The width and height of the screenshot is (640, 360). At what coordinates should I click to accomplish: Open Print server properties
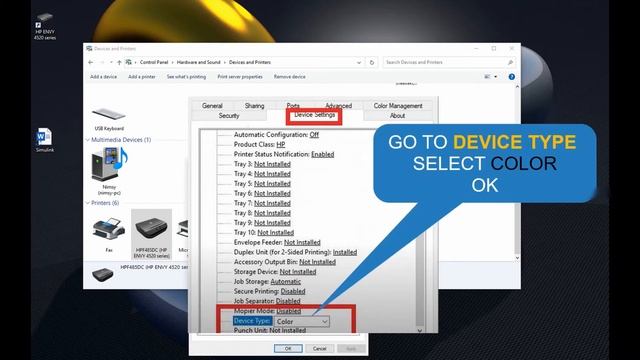tap(240, 77)
